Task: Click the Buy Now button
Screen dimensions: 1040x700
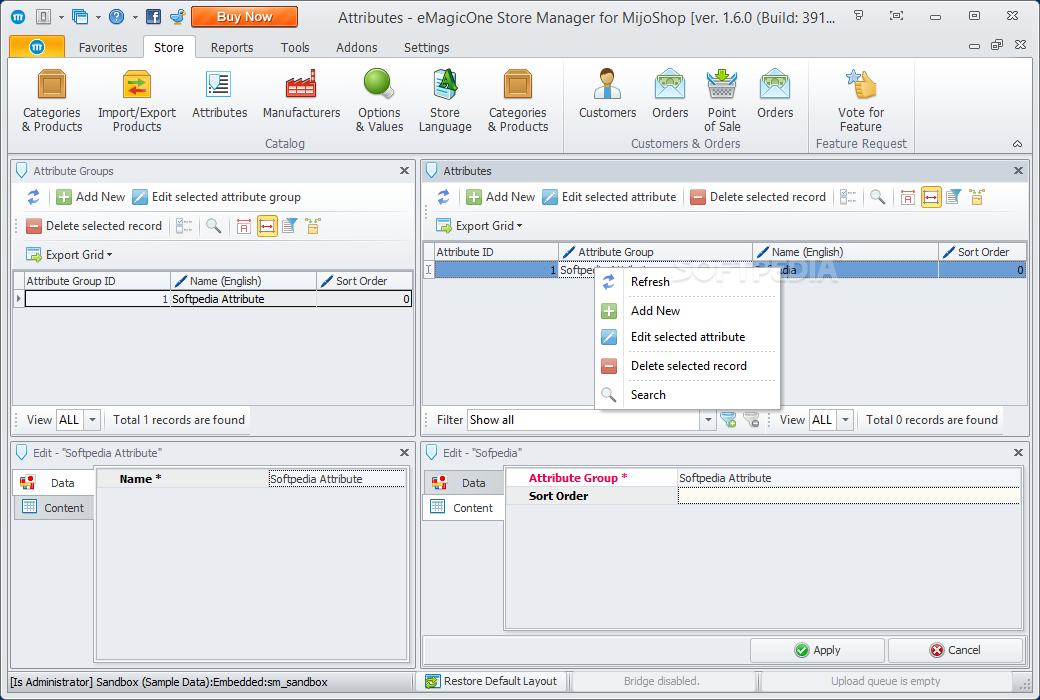Action: (244, 17)
